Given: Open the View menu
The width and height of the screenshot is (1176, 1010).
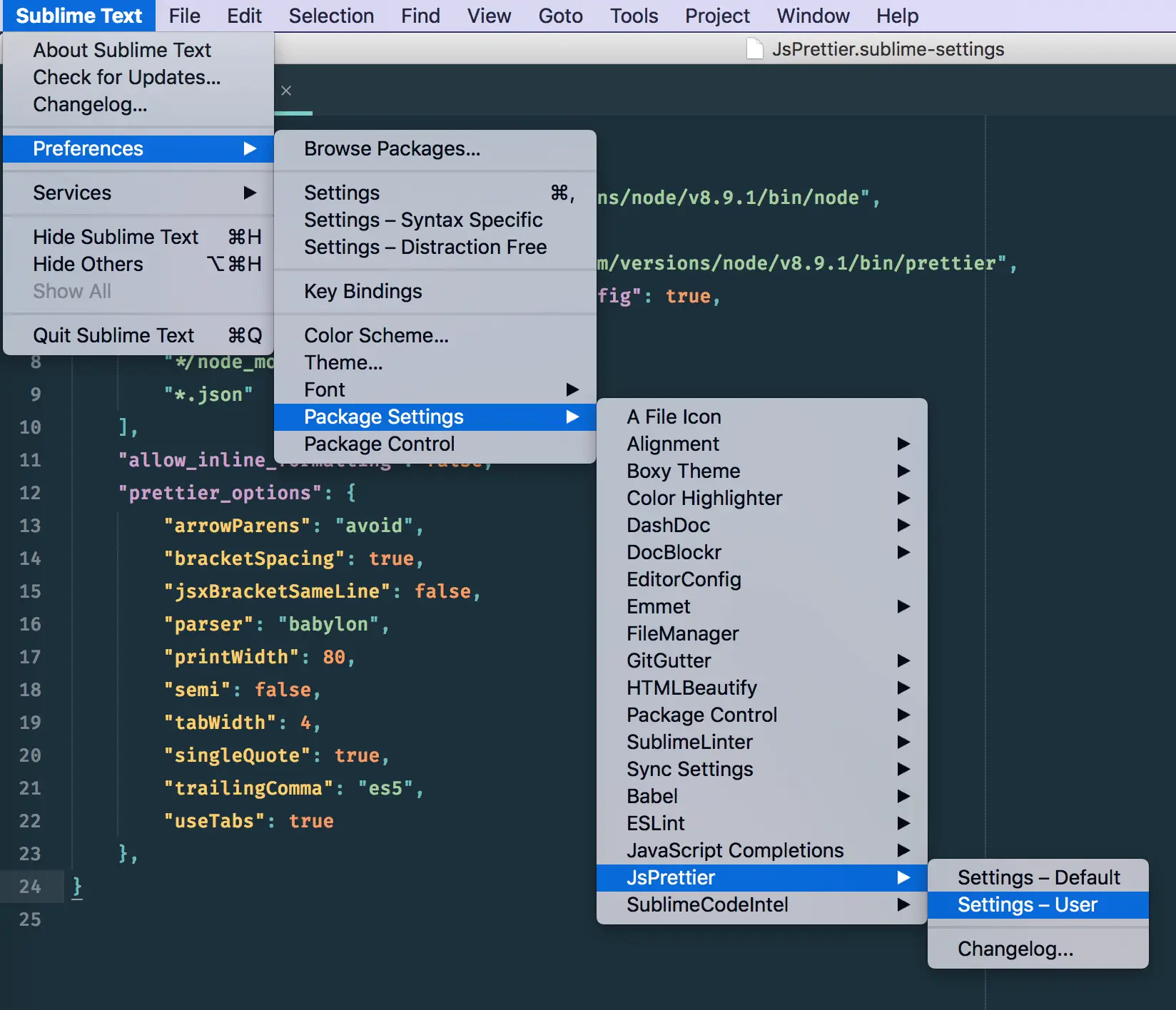Looking at the screenshot, I should coord(489,16).
